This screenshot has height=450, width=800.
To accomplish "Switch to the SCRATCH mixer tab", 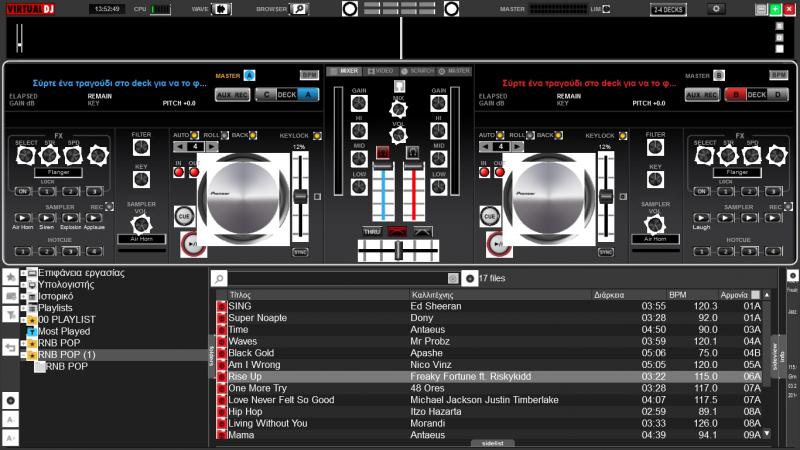I will (x=418, y=71).
